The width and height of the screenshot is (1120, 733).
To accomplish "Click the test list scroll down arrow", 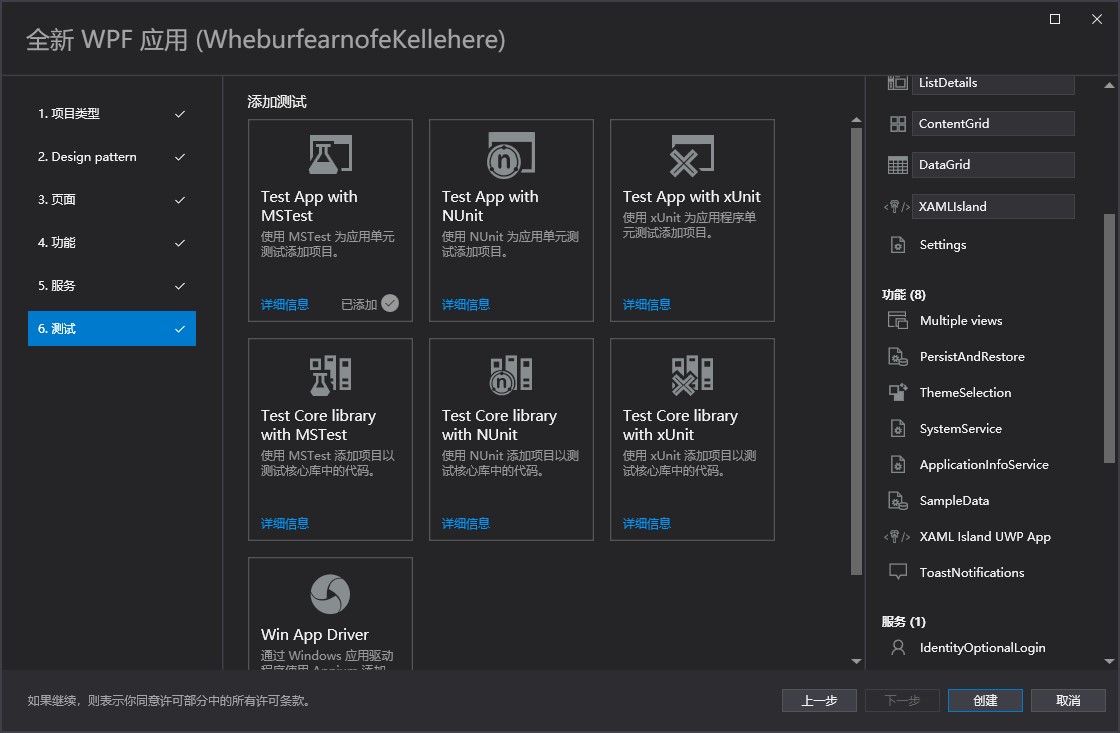I will [856, 662].
